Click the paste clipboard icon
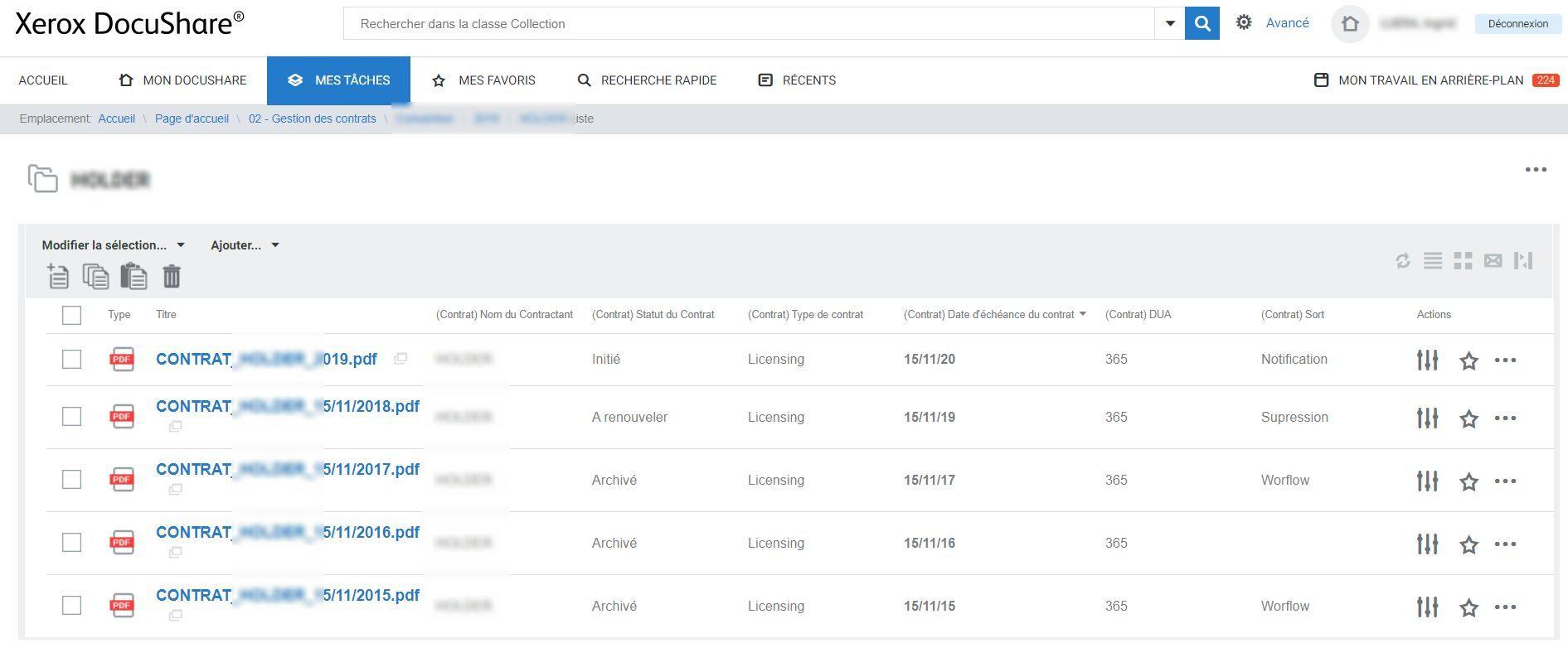This screenshot has height=648, width=1568. pyautogui.click(x=133, y=276)
